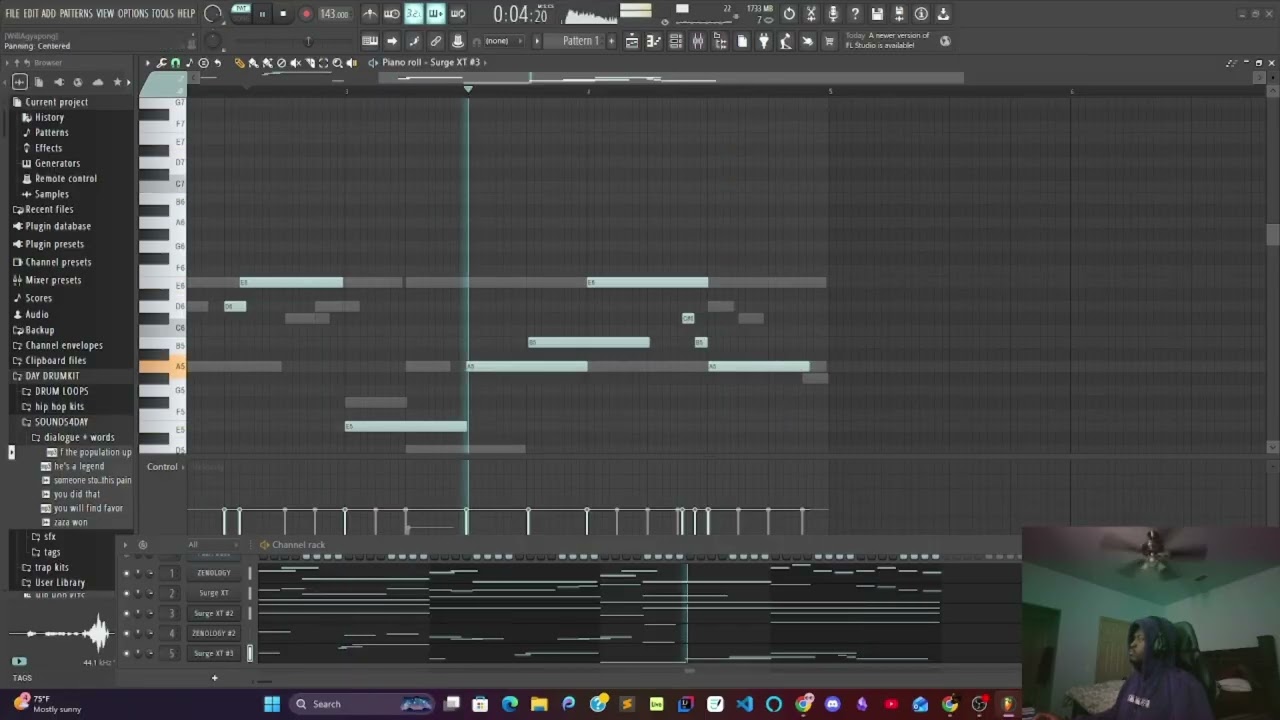Image resolution: width=1280 pixels, height=720 pixels.
Task: Open the plugin picker plug icon
Action: point(764,41)
